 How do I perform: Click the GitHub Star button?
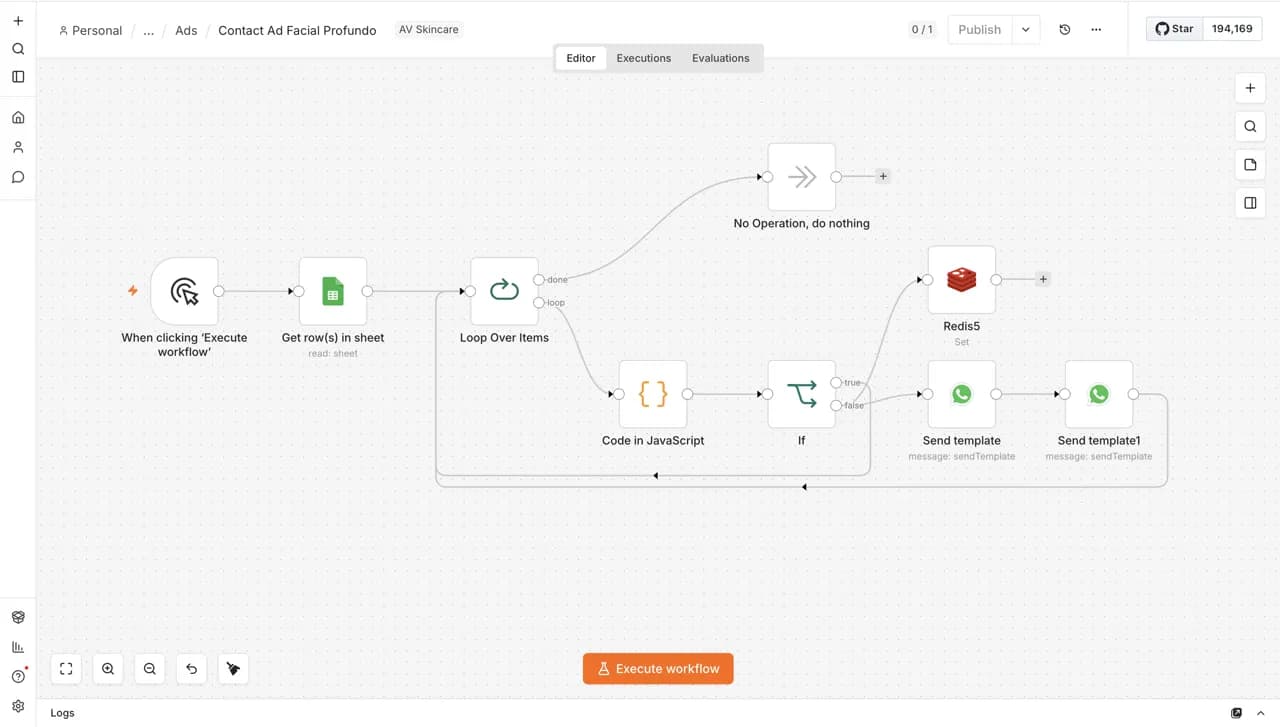tap(1174, 29)
